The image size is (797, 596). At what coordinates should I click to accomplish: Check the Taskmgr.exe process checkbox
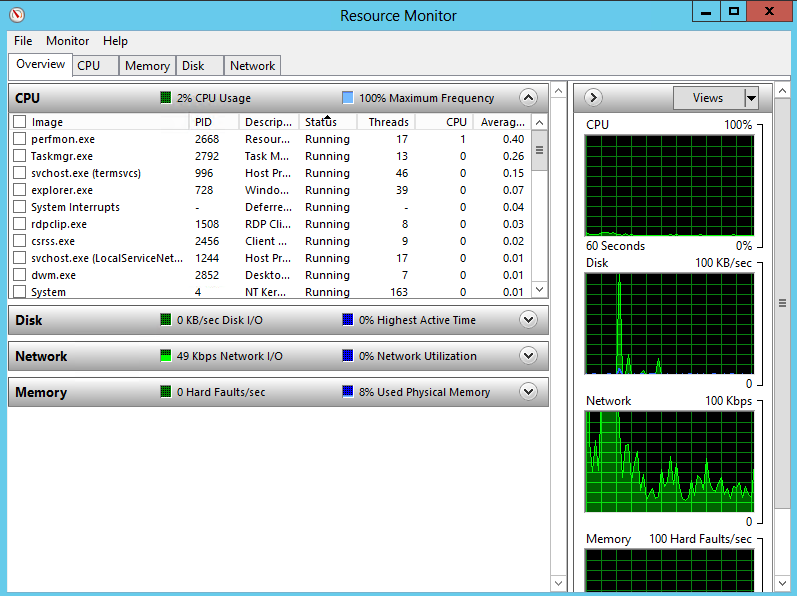click(19, 156)
